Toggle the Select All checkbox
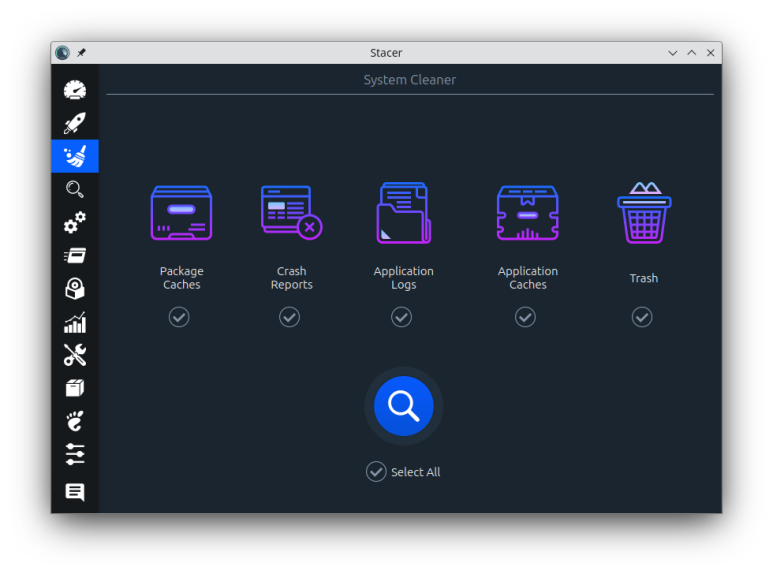773x574 pixels. (x=376, y=472)
